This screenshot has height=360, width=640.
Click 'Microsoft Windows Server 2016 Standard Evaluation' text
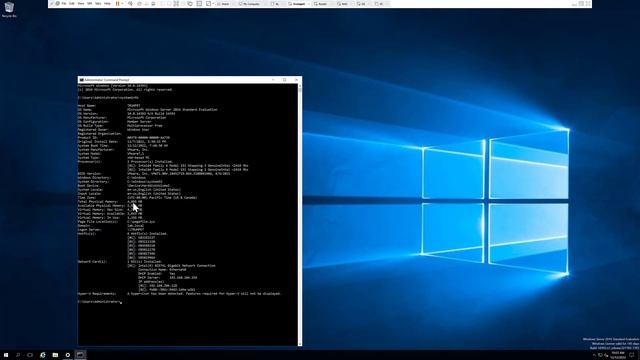click(172, 109)
